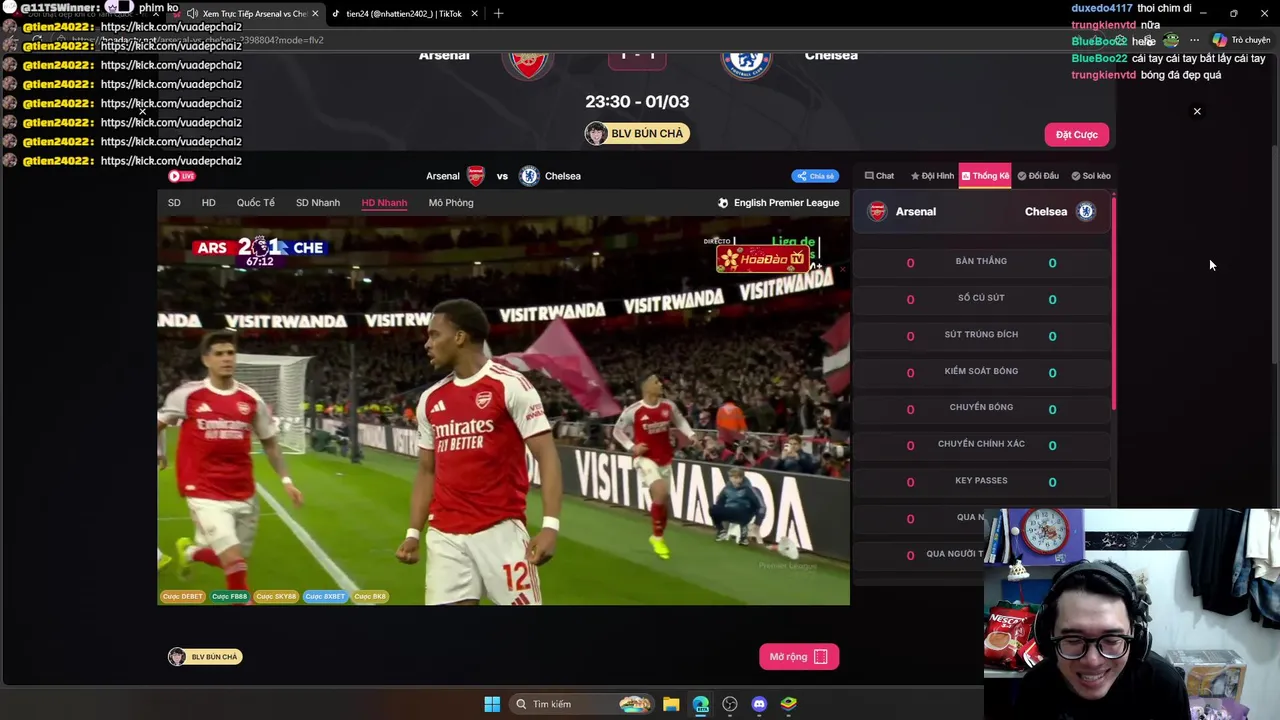Image resolution: width=1280 pixels, height=720 pixels.
Task: Open BlueStacks from the taskbar
Action: 789,704
